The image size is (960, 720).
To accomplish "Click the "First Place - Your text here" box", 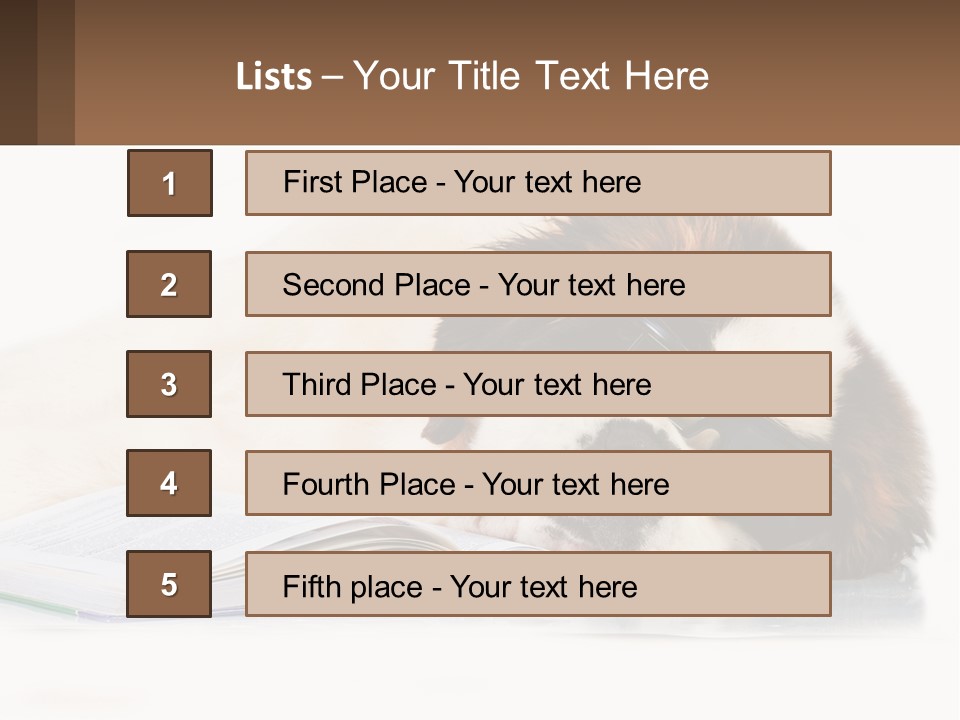I will click(538, 183).
